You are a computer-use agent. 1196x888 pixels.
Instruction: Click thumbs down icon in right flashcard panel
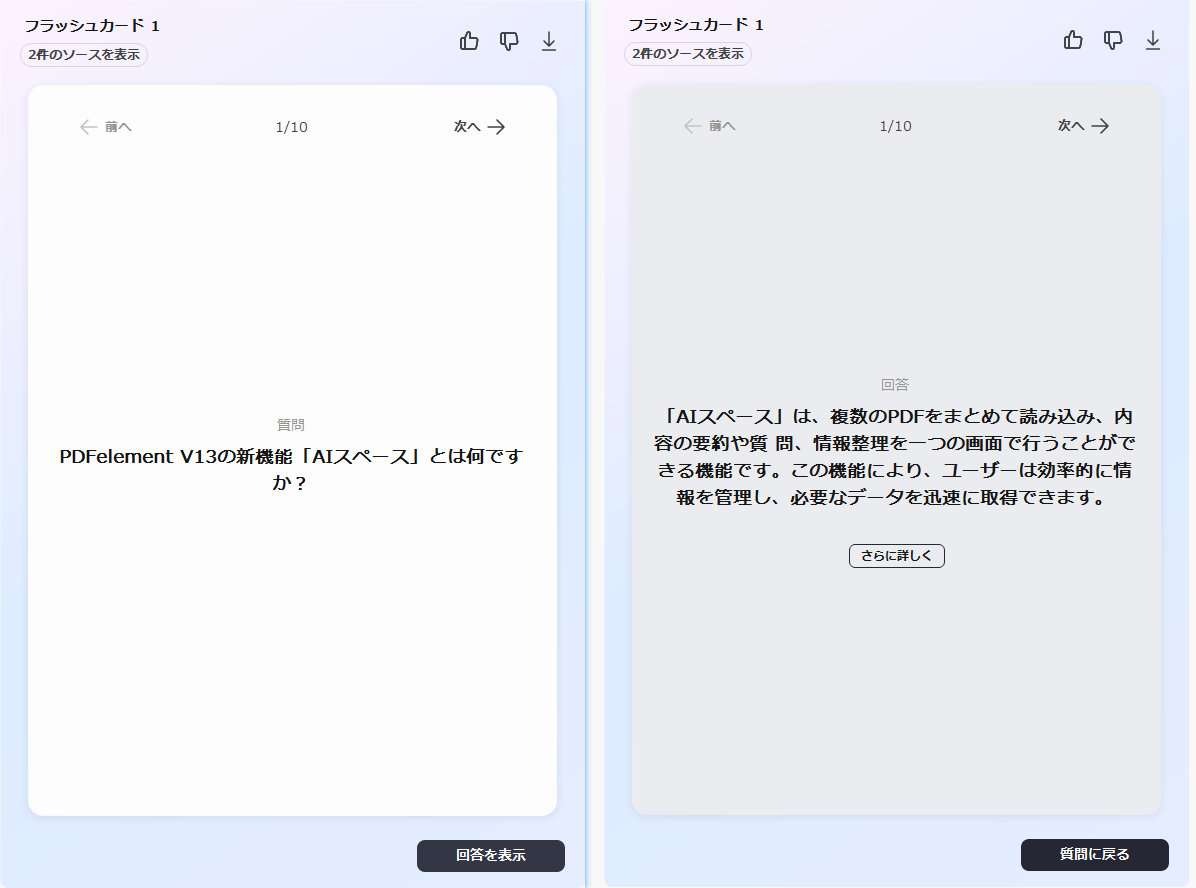(1113, 40)
